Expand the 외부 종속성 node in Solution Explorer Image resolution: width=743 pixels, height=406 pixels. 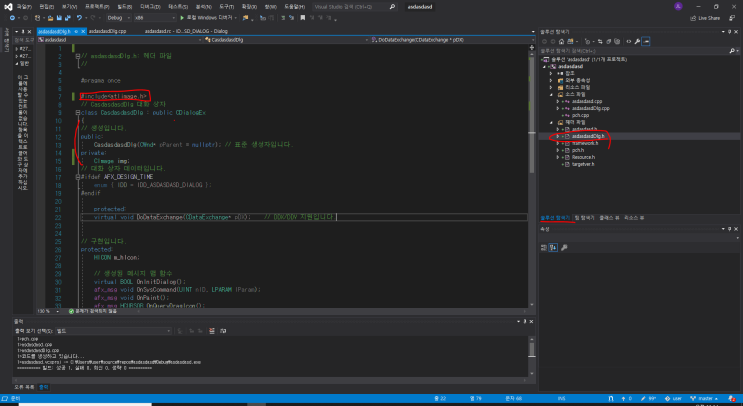[551, 81]
